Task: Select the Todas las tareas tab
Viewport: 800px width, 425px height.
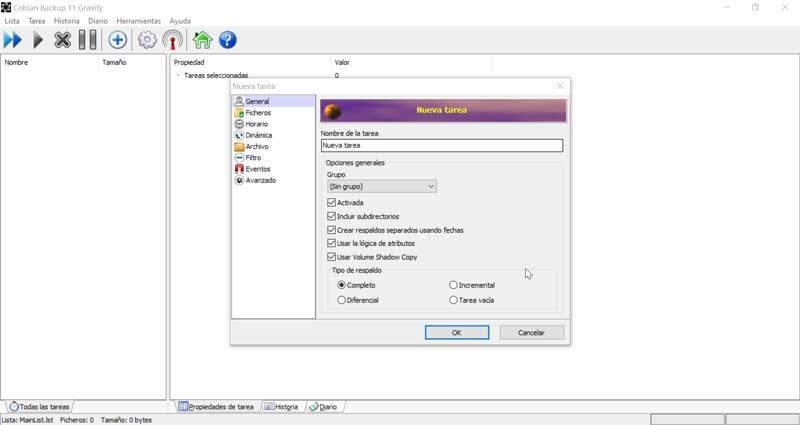Action: tap(40, 407)
